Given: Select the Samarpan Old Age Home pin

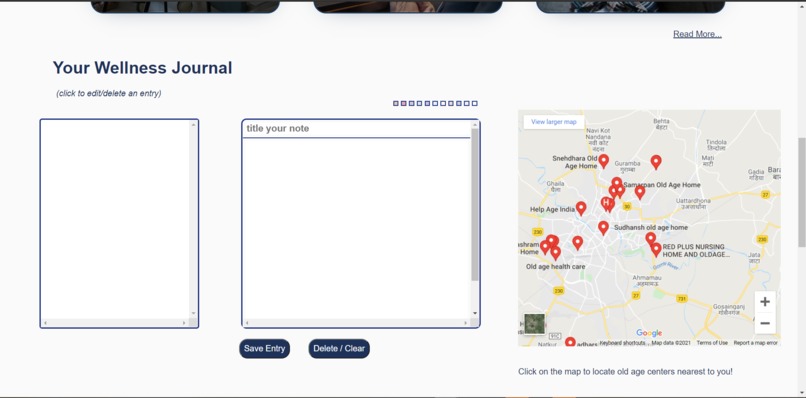Looking at the screenshot, I should (617, 184).
